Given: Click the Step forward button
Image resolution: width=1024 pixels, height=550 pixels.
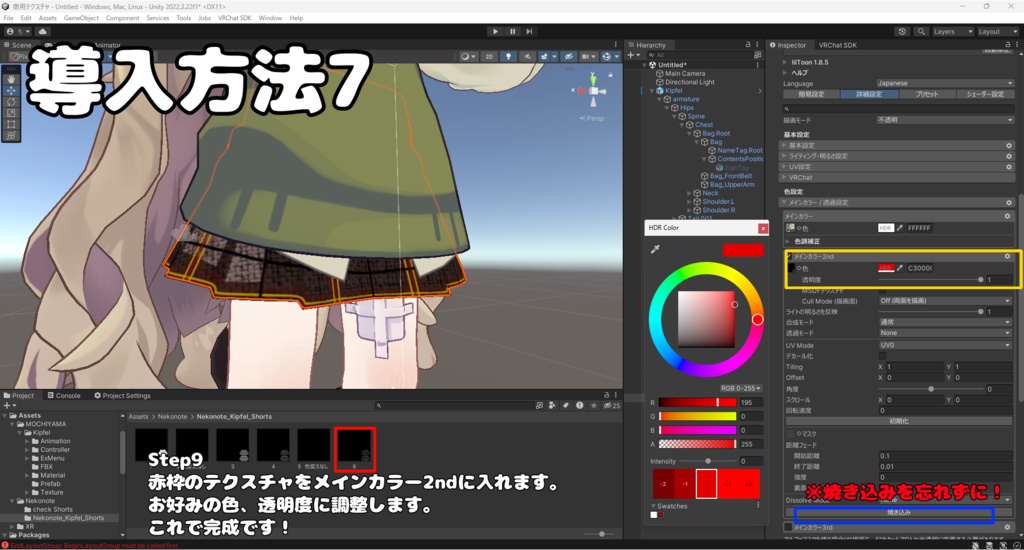Looking at the screenshot, I should point(530,31).
